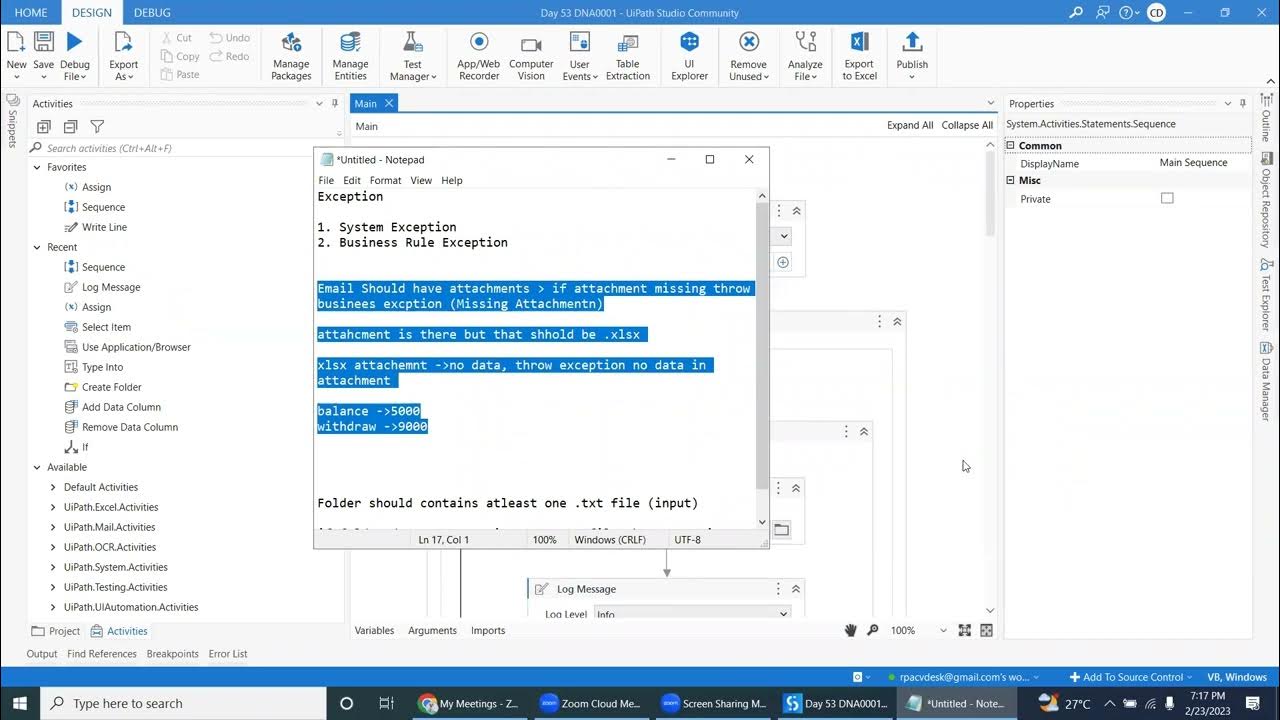The width and height of the screenshot is (1280, 720).
Task: Launch App/Web Recorder
Action: [479, 56]
